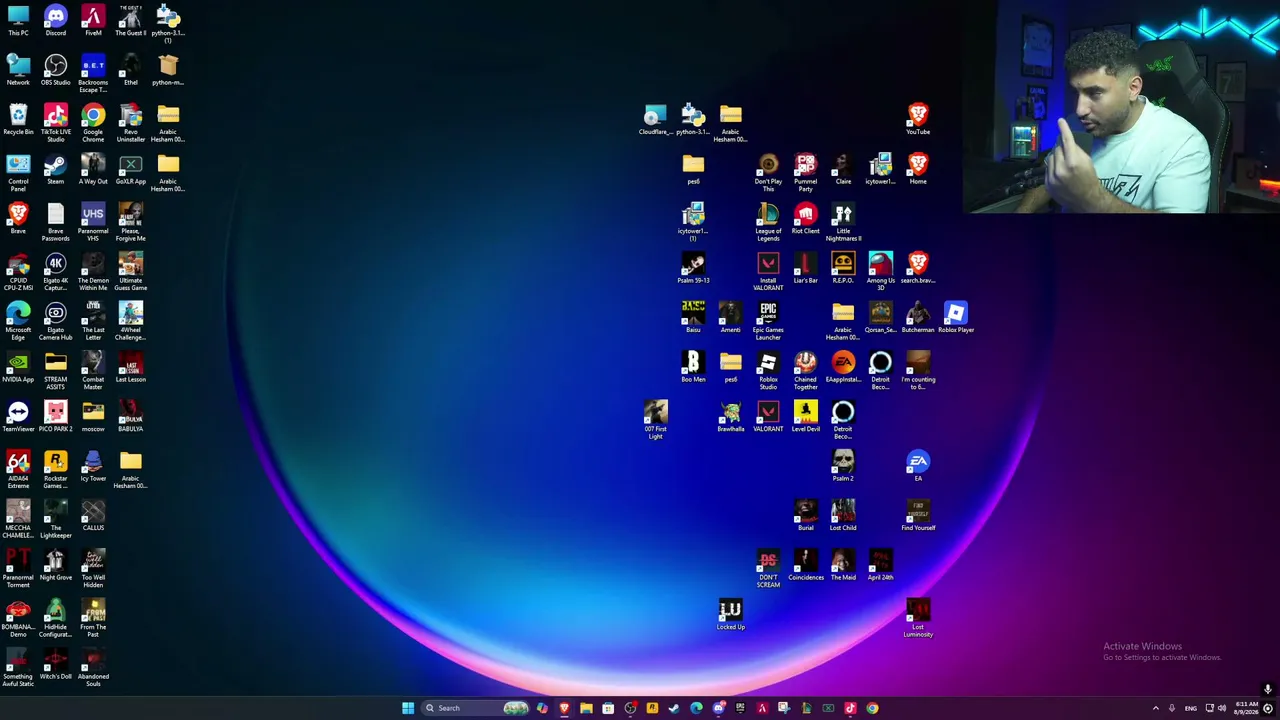Open the STREAM ASSETS folder
The image size is (1280, 720).
coord(55,370)
